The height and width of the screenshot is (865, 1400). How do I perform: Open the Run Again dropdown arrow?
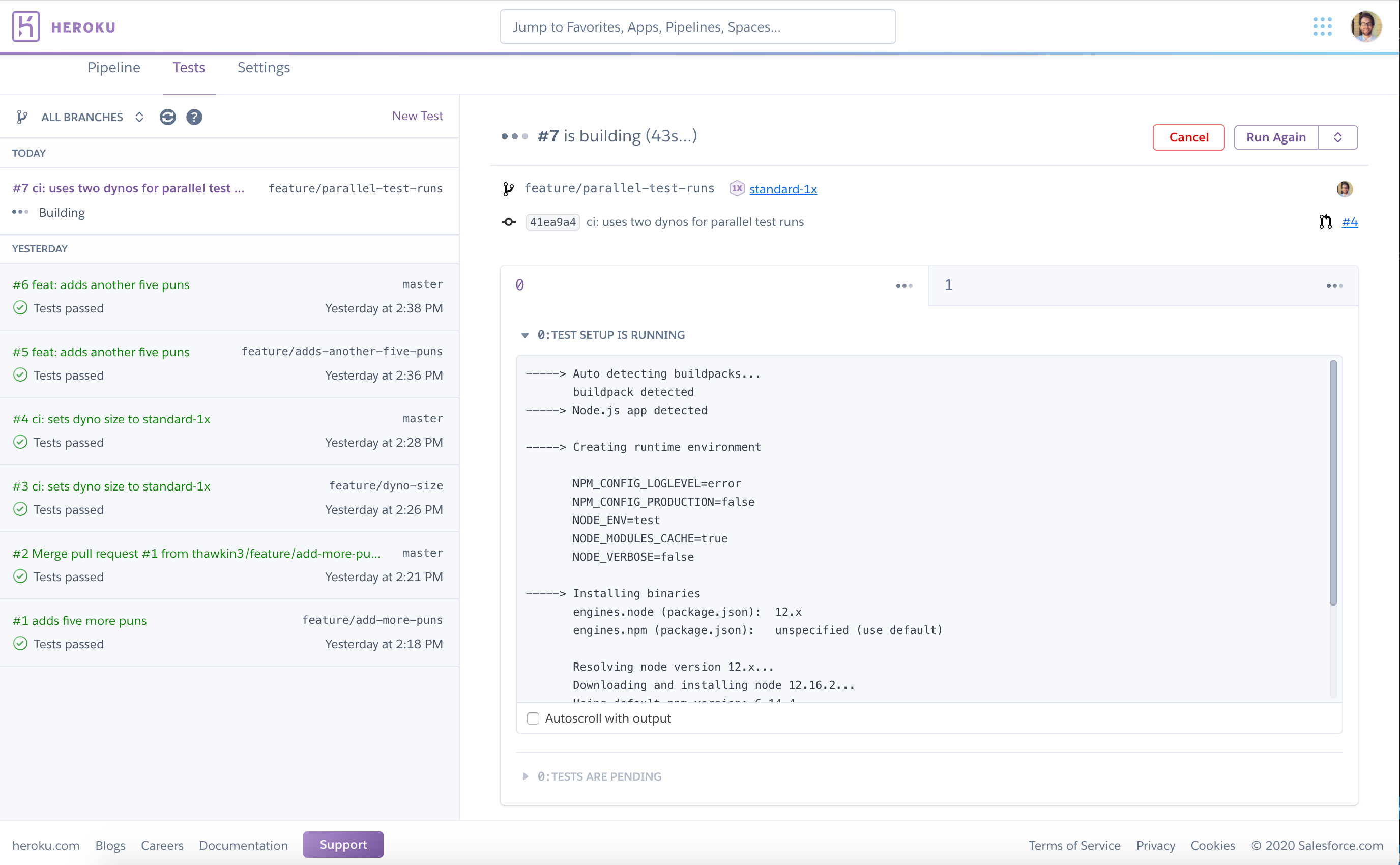pyautogui.click(x=1337, y=137)
